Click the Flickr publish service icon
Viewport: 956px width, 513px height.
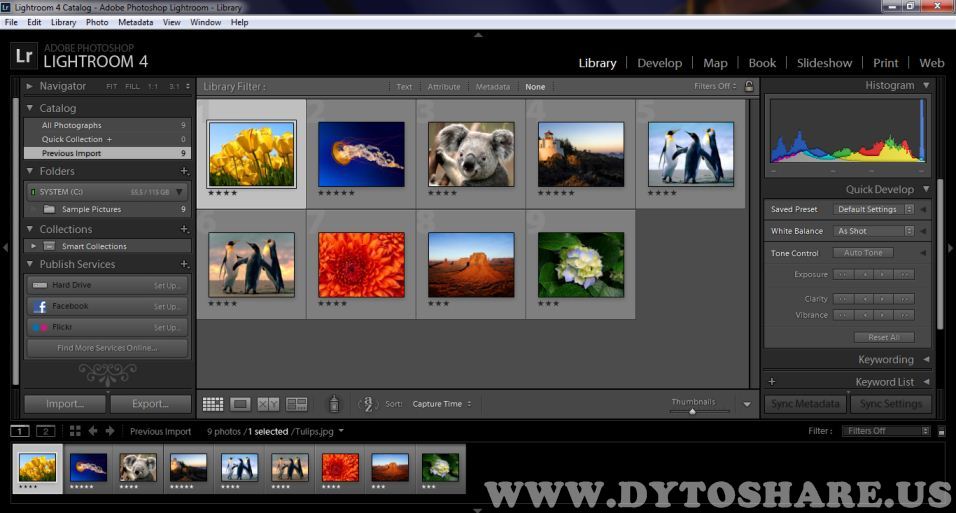coord(40,328)
